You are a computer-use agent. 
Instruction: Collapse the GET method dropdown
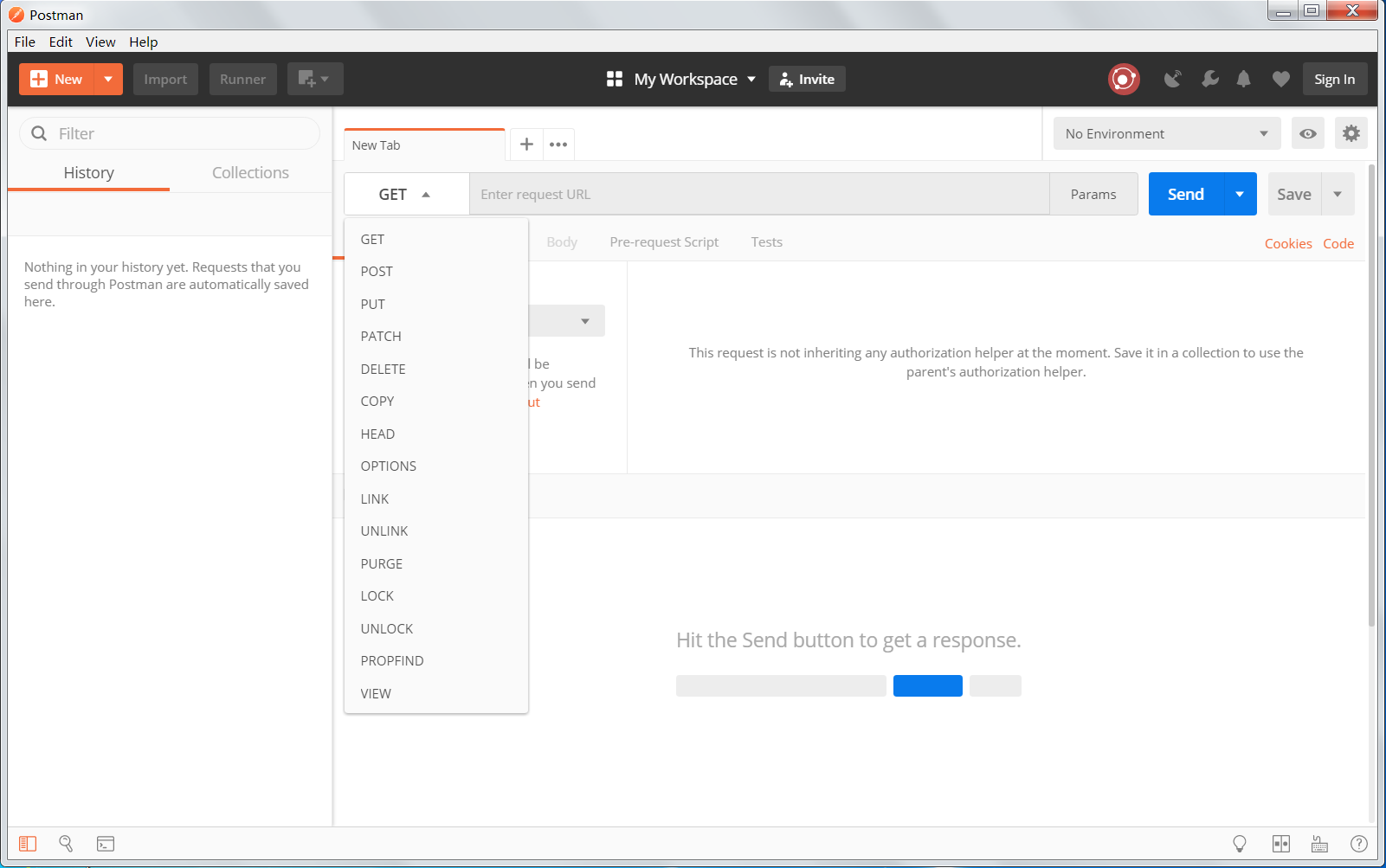pos(406,194)
